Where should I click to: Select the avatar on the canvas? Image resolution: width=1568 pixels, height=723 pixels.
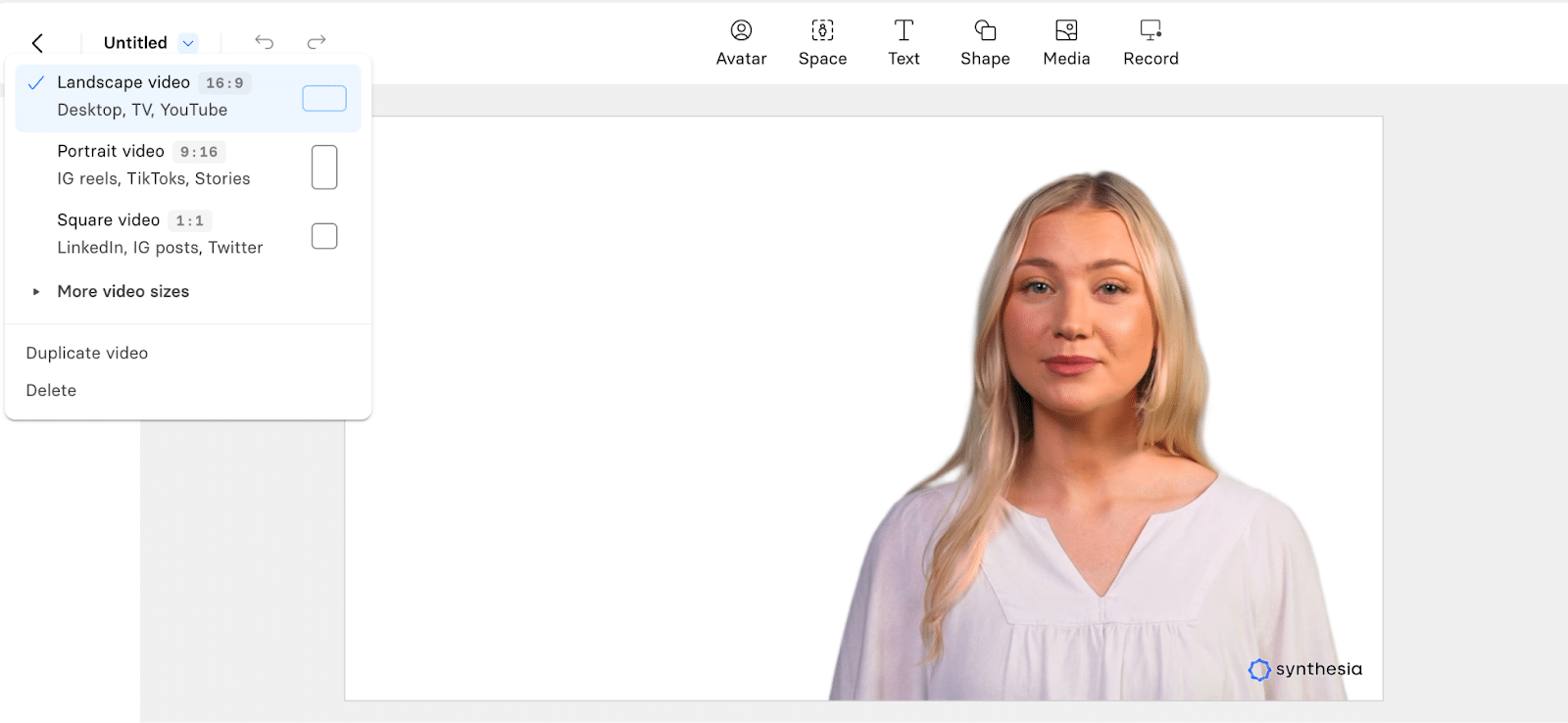(1088, 436)
